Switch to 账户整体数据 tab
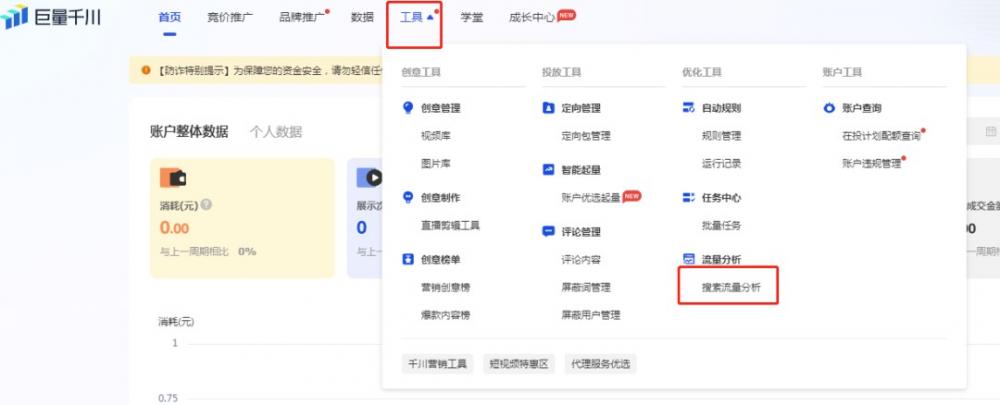 [189, 132]
